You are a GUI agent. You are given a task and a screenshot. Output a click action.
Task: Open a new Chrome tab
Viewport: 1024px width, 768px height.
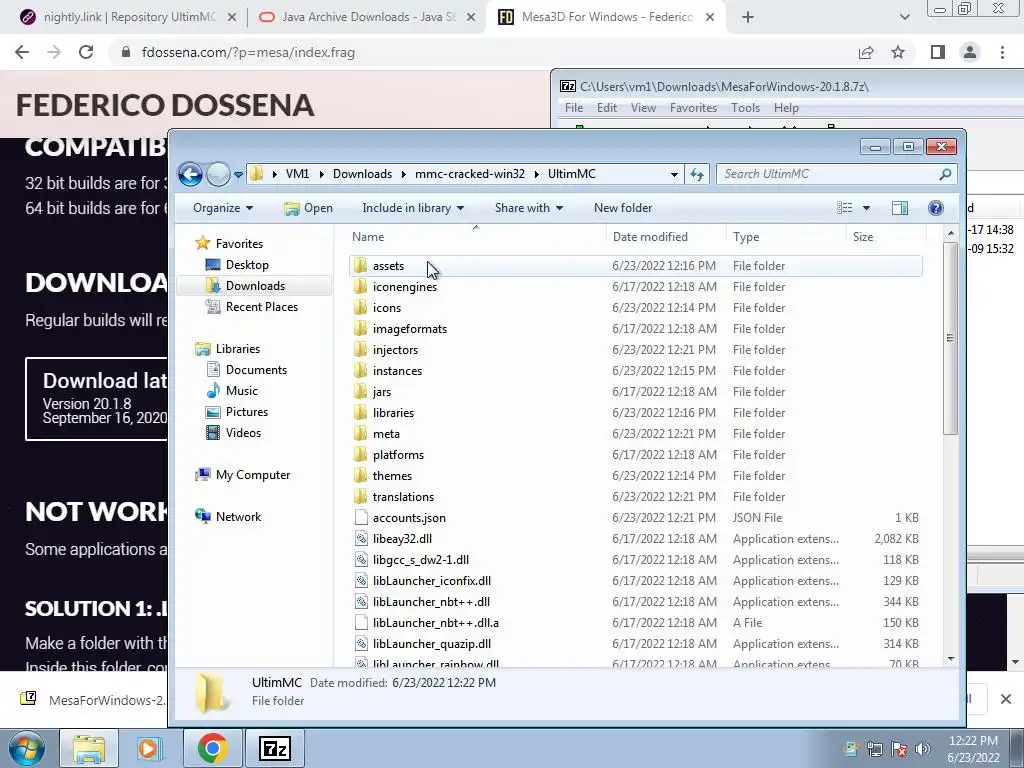(x=748, y=18)
